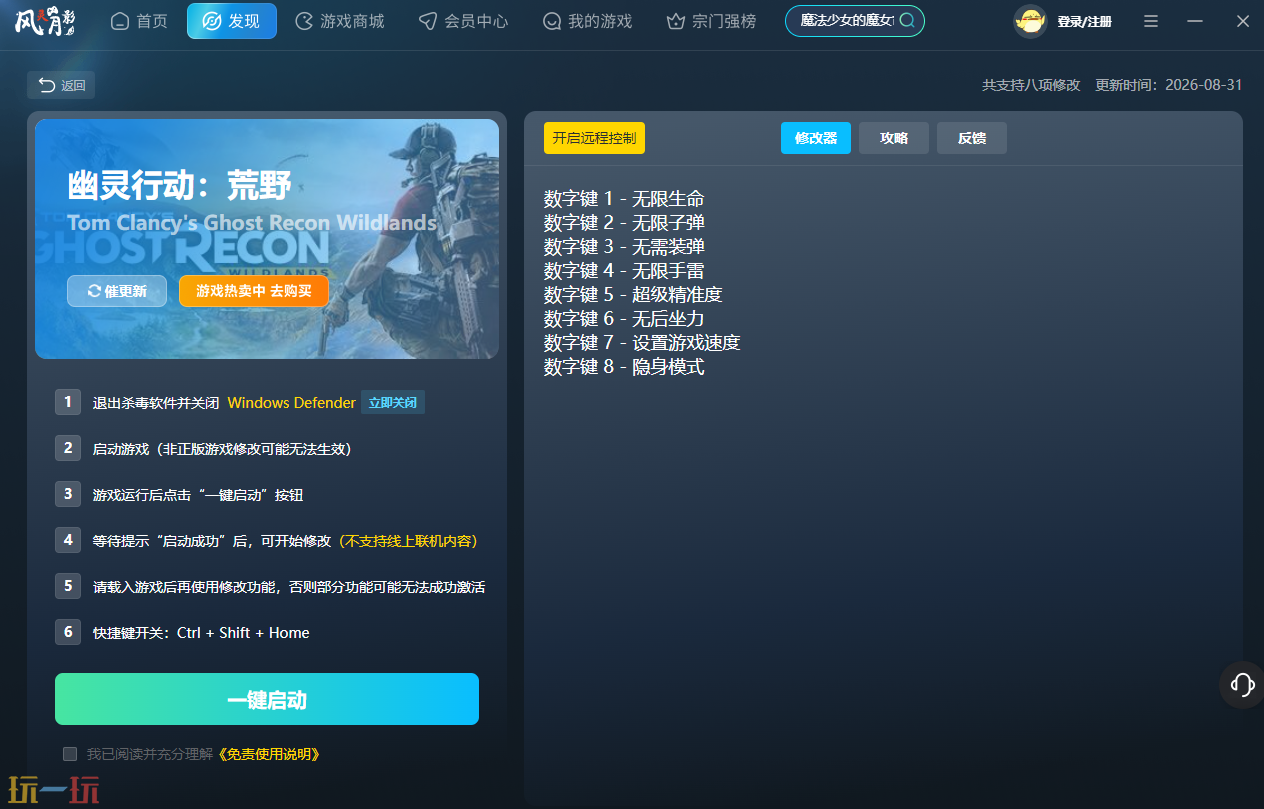1264x809 pixels.
Task: Open the 首页 home tab
Action: [139, 21]
